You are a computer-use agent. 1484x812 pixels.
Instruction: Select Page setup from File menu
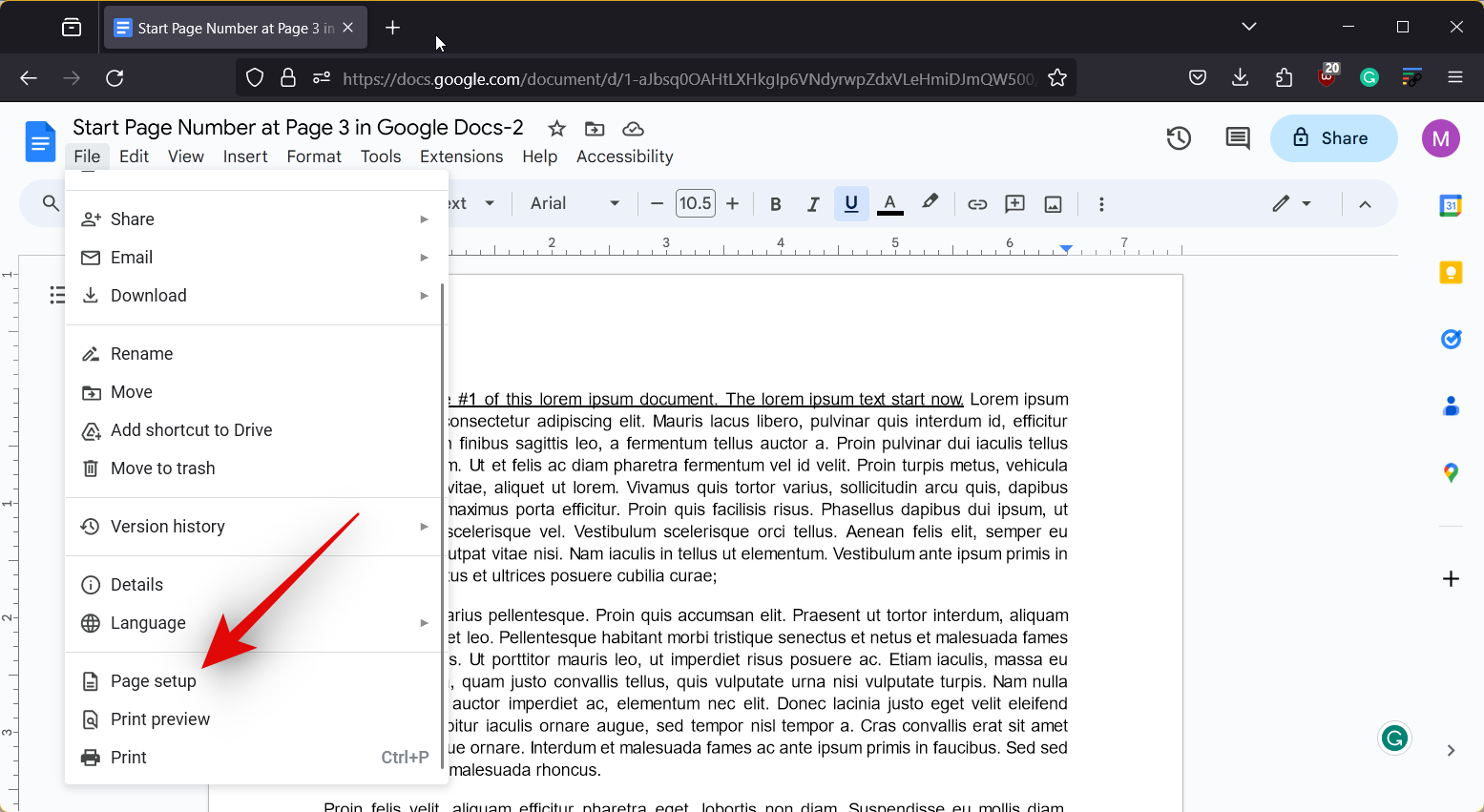(x=154, y=681)
